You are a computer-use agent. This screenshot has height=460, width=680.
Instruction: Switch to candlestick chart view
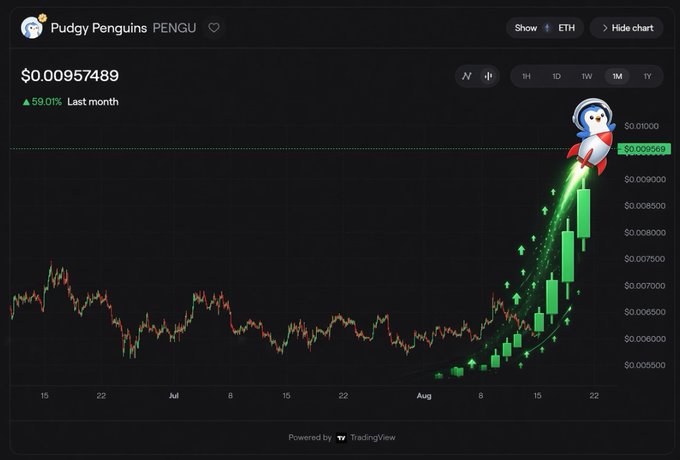point(488,76)
